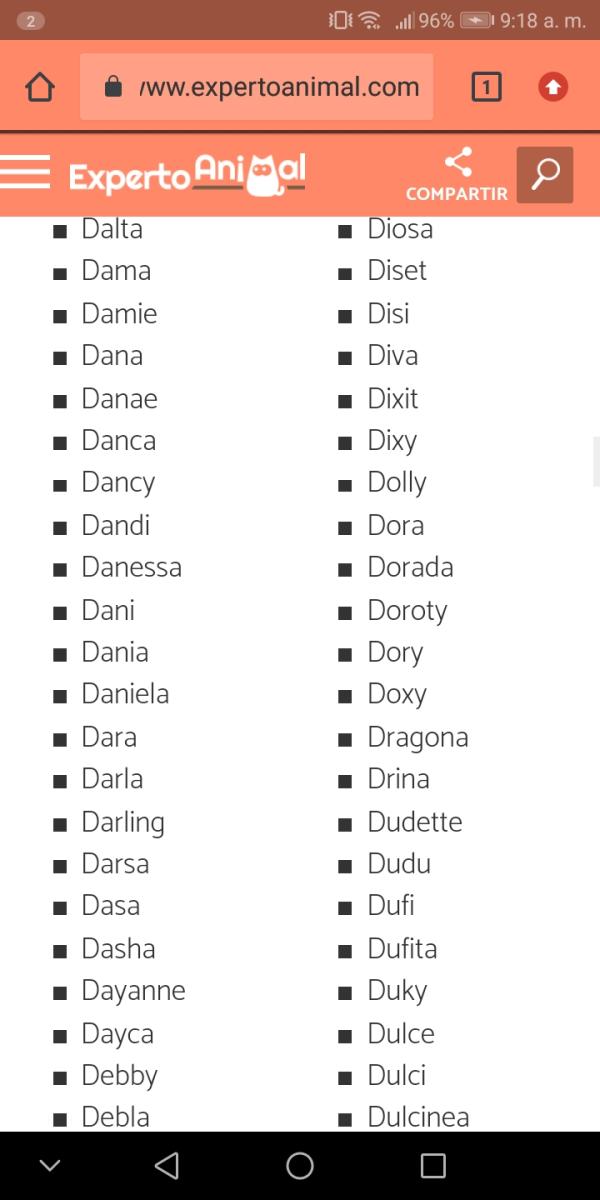Viewport: 600px width, 1200px height.
Task: Tap the name Dragona in the list
Action: click(418, 737)
